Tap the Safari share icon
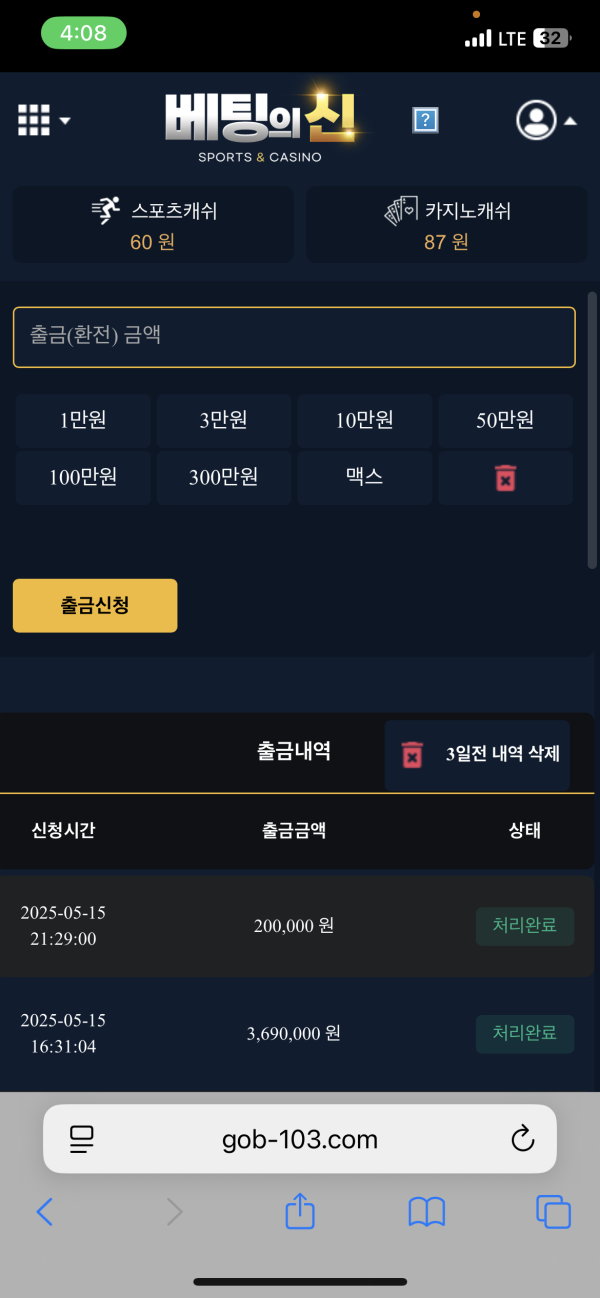The width and height of the screenshot is (600, 1298). pyautogui.click(x=300, y=1212)
